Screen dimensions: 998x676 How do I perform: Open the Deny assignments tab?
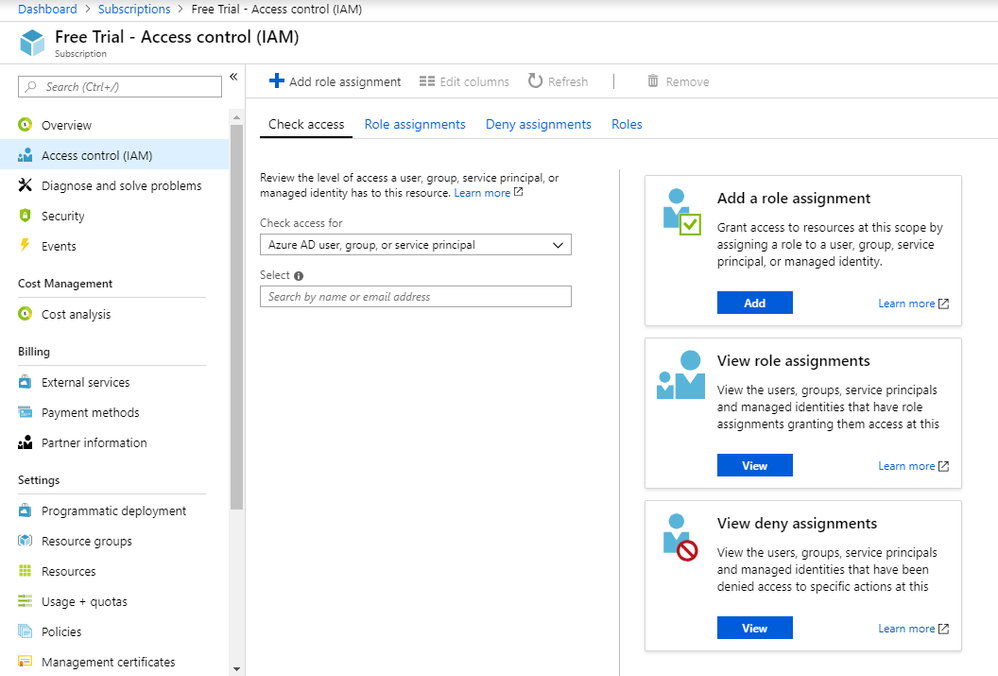coord(538,124)
